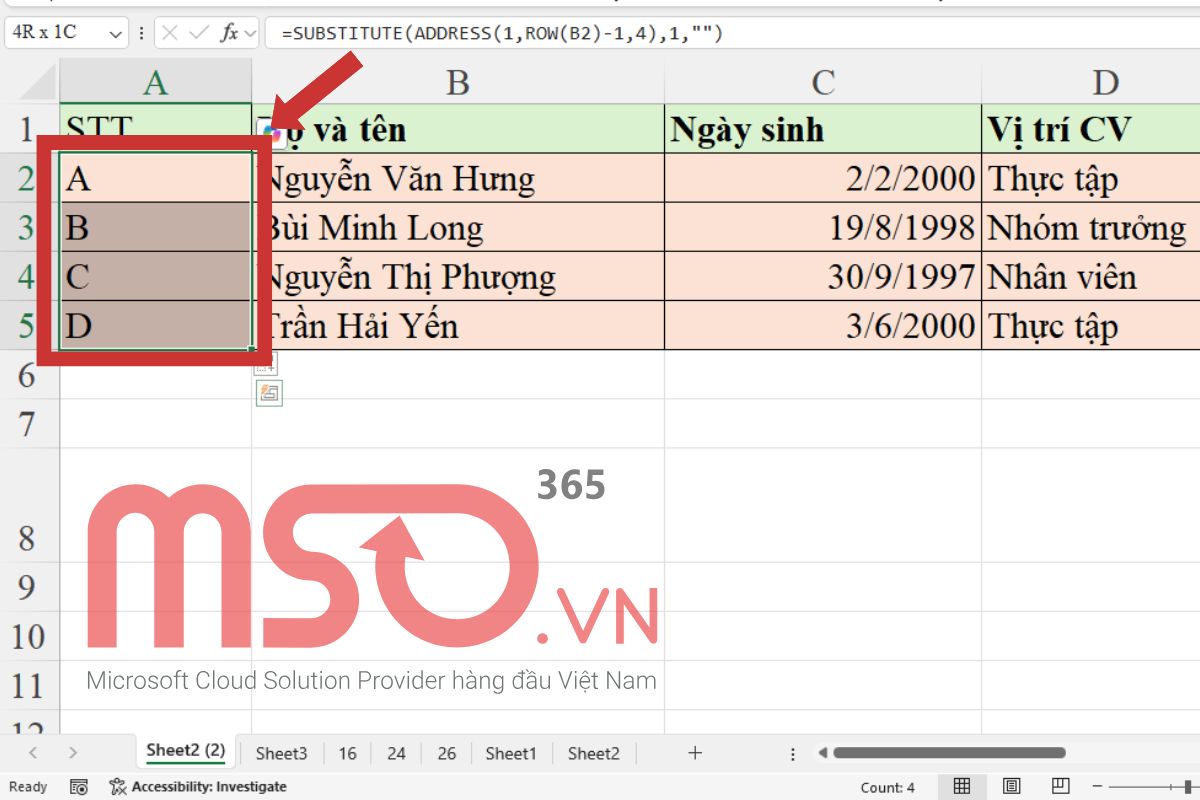Image resolution: width=1200 pixels, height=800 pixels.
Task: Click the date cell '3/6/2000'
Action: 823,326
